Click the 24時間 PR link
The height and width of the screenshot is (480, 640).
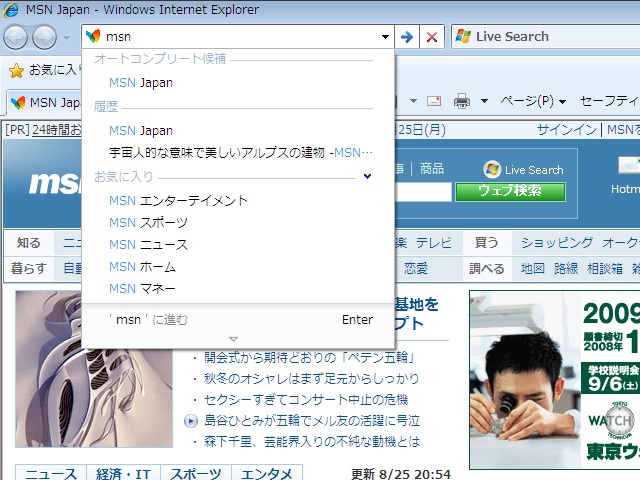(57, 130)
